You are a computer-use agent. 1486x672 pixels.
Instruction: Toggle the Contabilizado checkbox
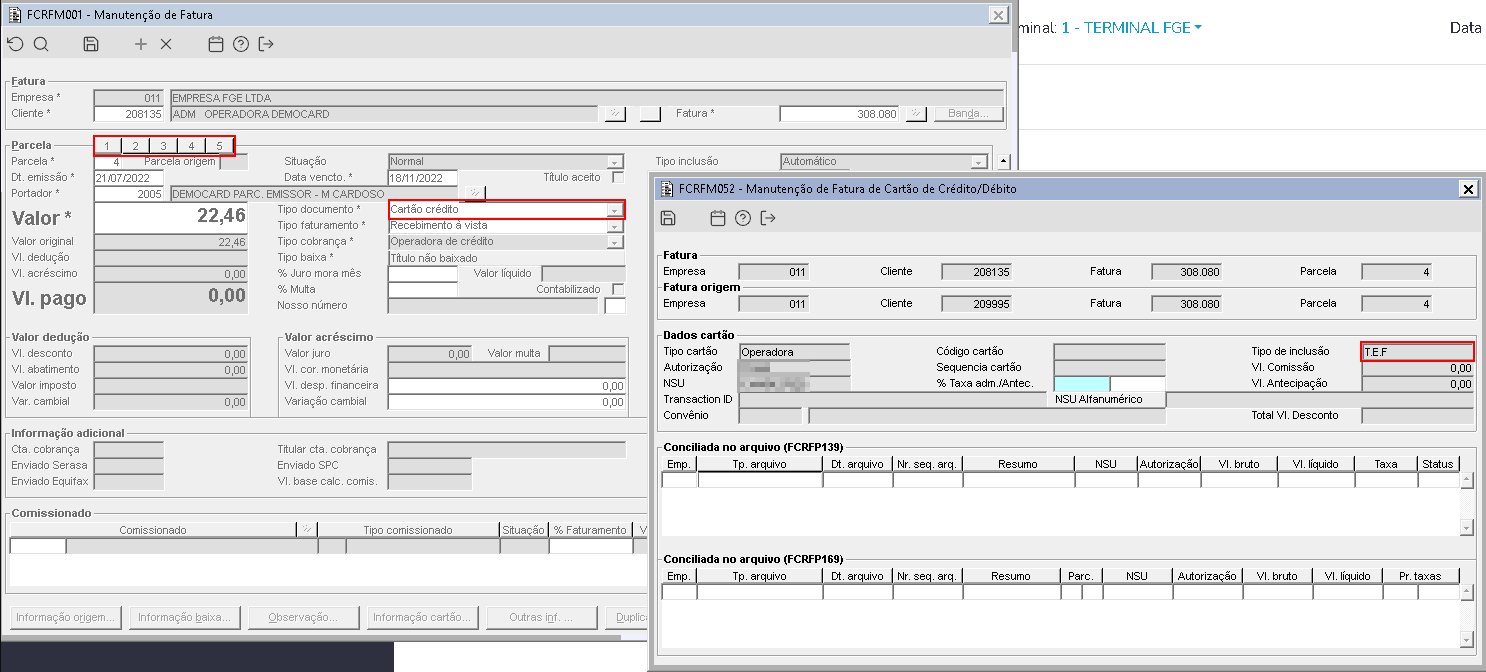point(618,289)
